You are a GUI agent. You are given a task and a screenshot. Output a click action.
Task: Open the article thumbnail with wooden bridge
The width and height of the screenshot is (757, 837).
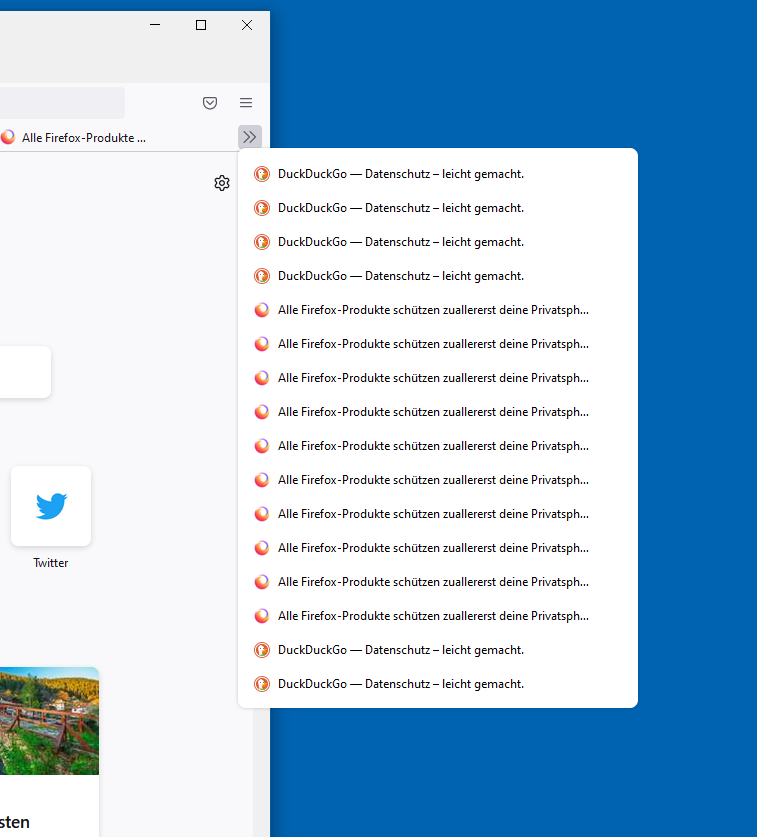(x=49, y=721)
